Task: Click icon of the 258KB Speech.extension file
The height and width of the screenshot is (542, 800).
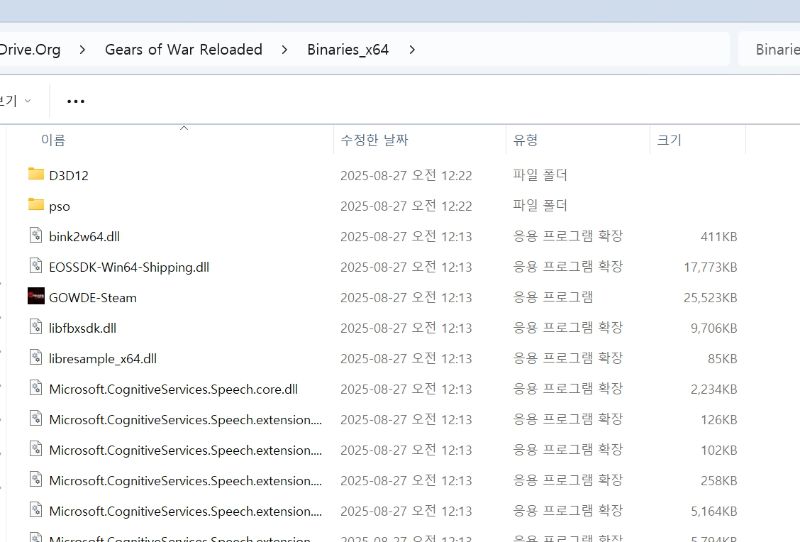Action: click(x=36, y=480)
